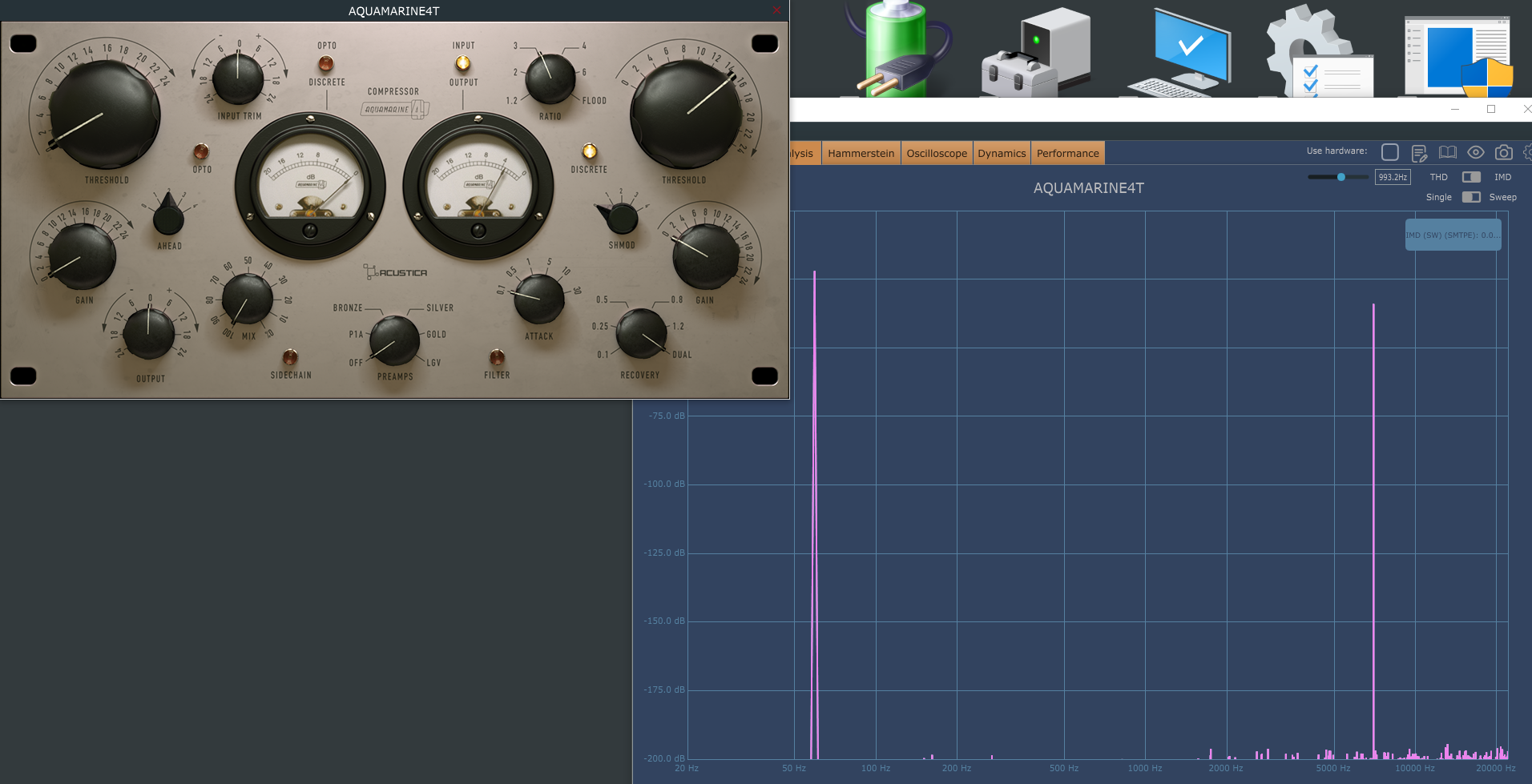Click the PREAMPS selector knob
1532x784 pixels.
click(x=394, y=340)
